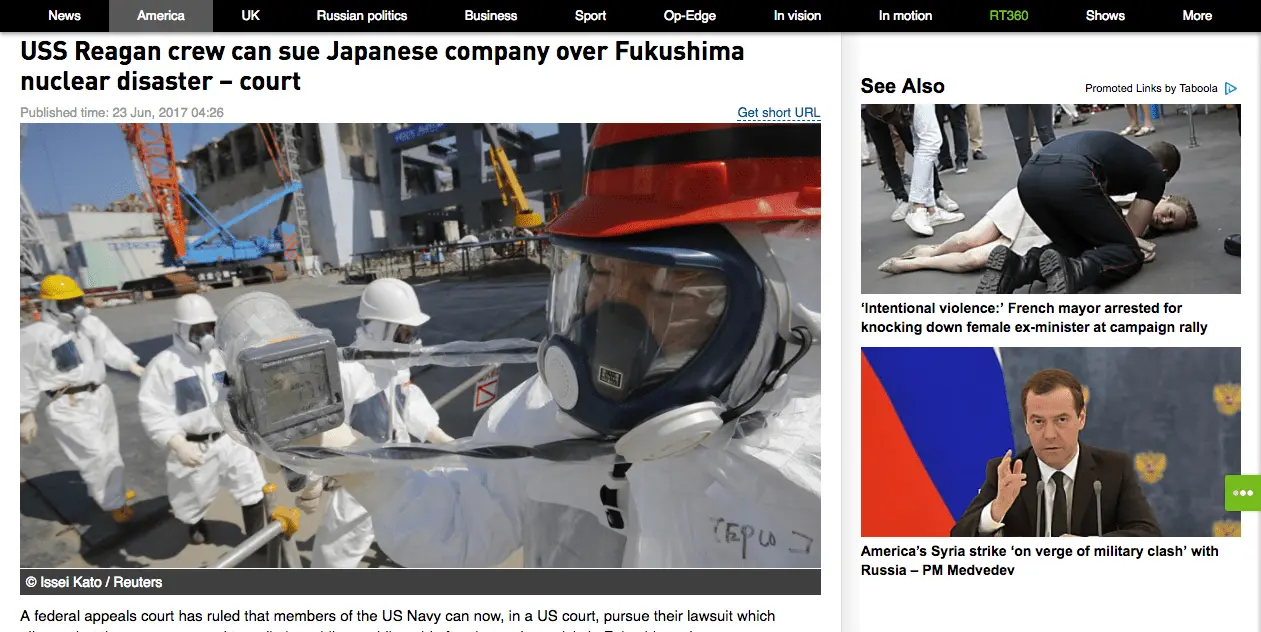Screen dimensions: 1261x632
Task: Open the Medvedev Syria strike article headline
Action: tap(1040, 561)
